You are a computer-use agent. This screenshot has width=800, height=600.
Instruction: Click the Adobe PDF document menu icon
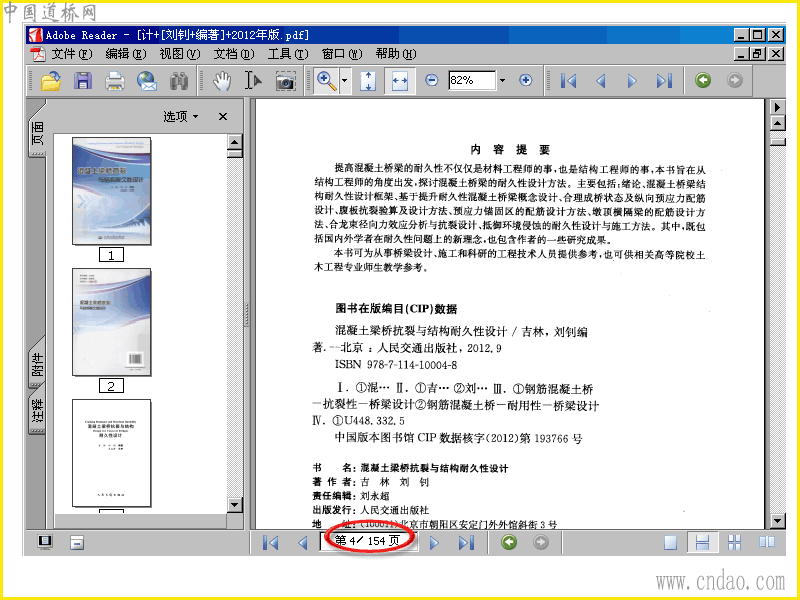37,54
